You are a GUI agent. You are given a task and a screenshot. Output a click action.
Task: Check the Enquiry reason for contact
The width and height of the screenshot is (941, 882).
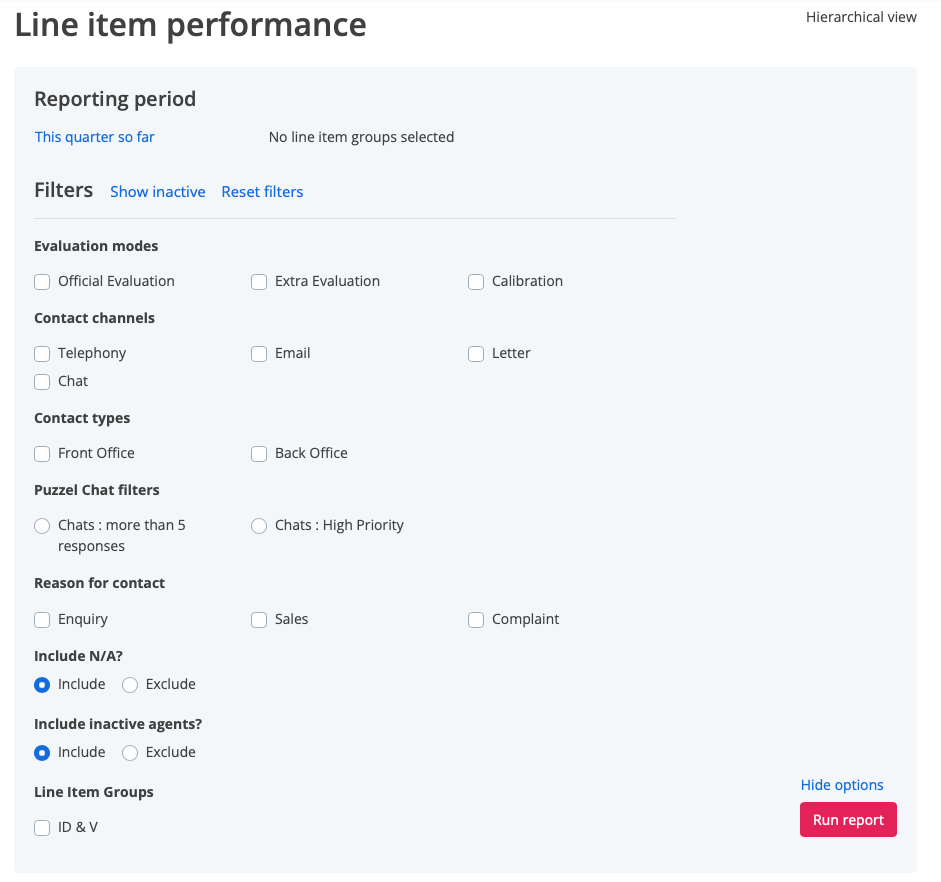pyautogui.click(x=42, y=620)
